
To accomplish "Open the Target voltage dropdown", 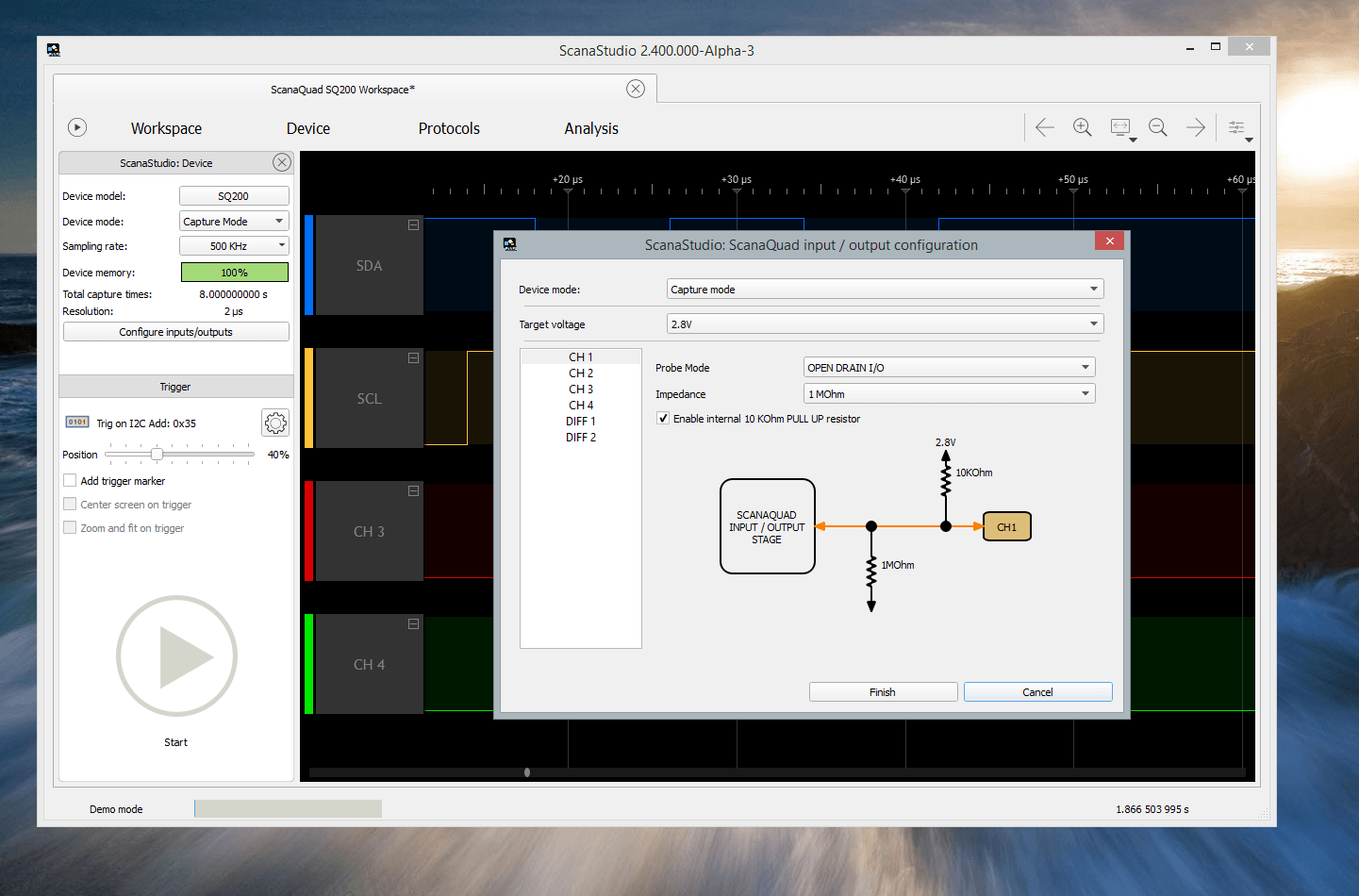I will [x=884, y=324].
